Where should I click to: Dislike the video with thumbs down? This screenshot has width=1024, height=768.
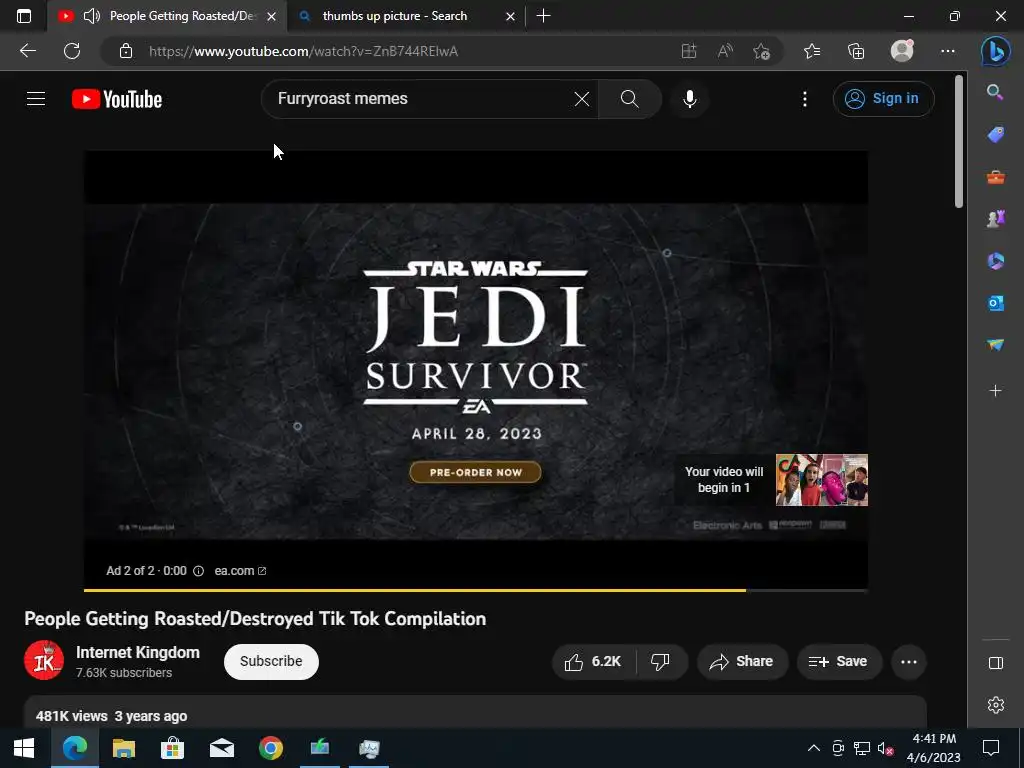click(661, 662)
